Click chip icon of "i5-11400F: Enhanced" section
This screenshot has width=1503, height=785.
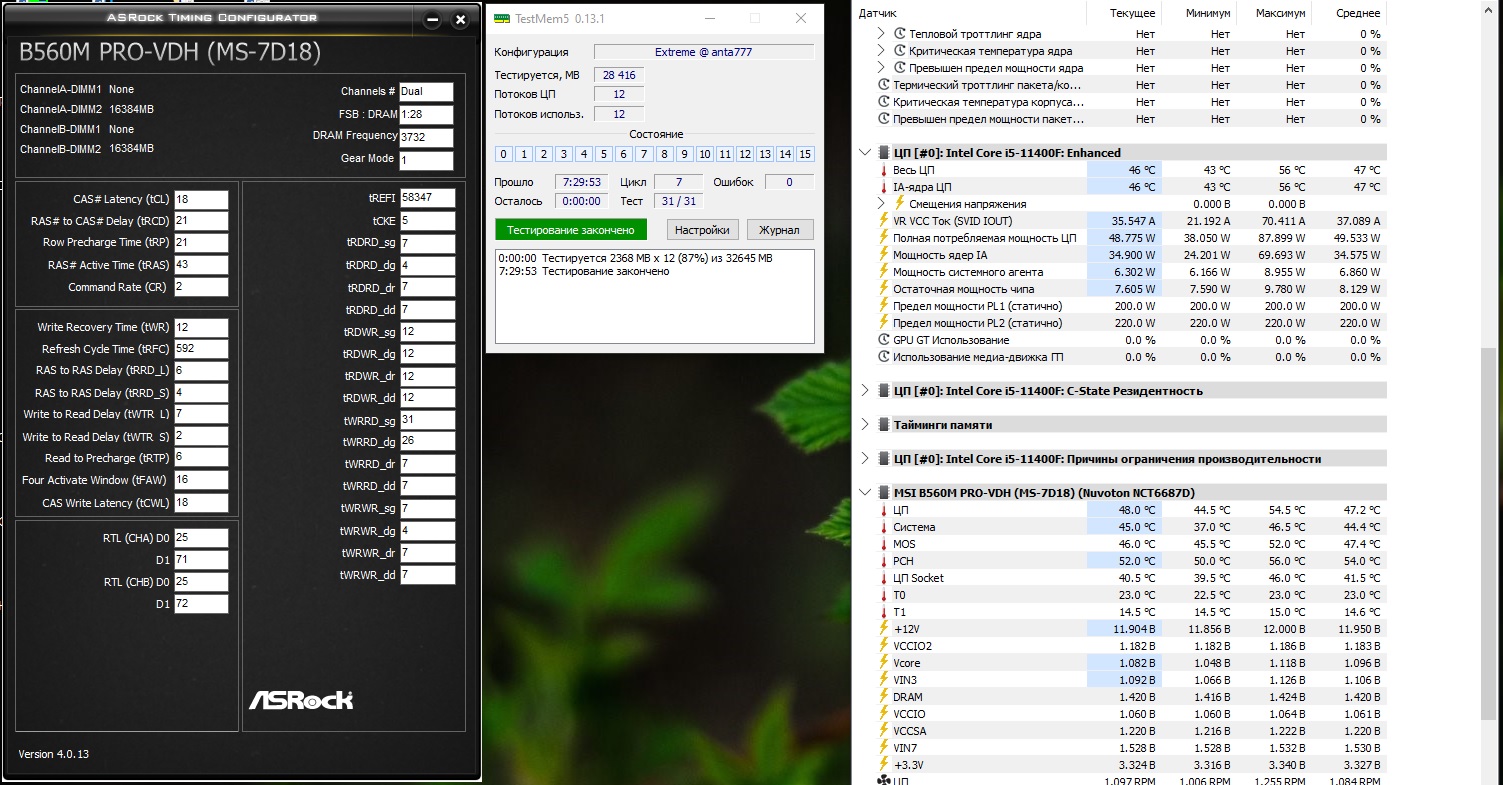[x=884, y=153]
